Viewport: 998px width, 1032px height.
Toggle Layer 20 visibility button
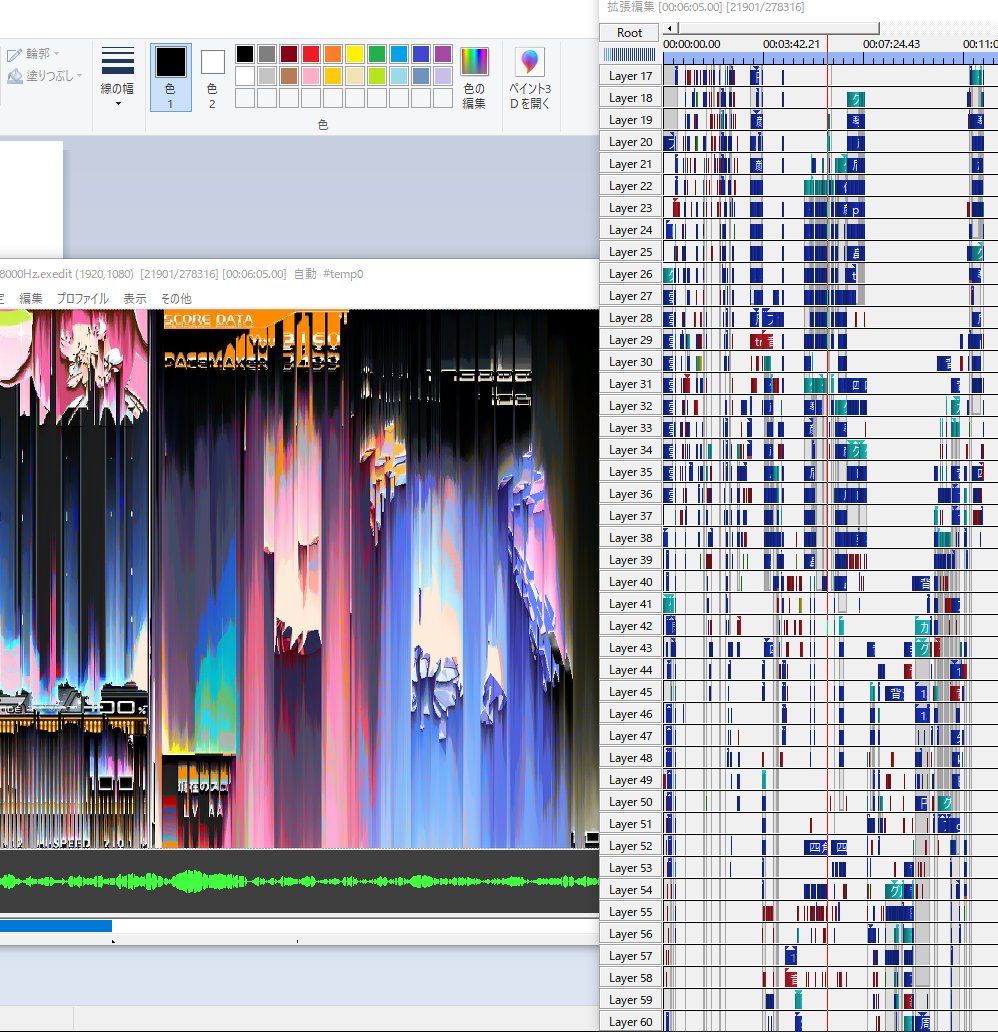pyautogui.click(x=629, y=142)
